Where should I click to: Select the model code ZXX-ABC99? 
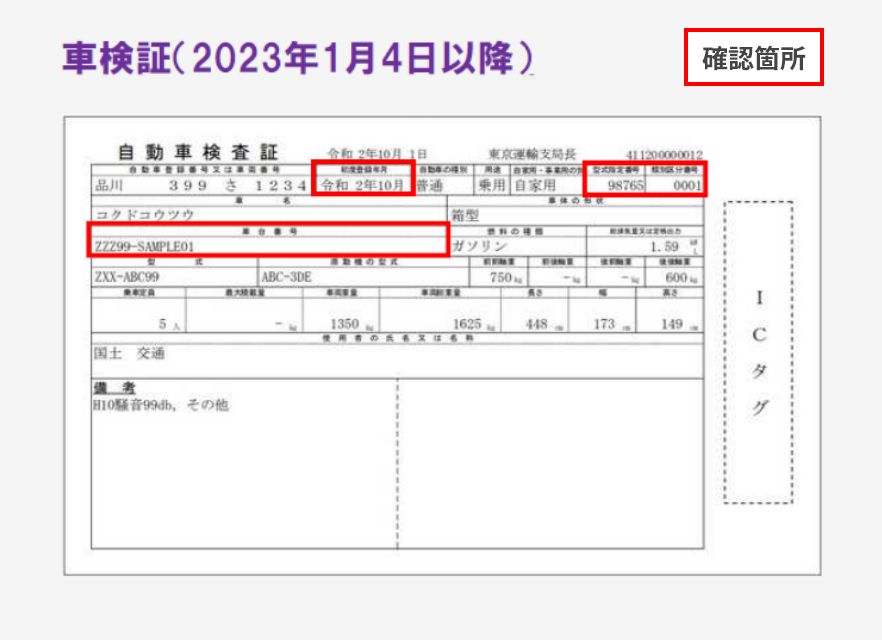[127, 277]
